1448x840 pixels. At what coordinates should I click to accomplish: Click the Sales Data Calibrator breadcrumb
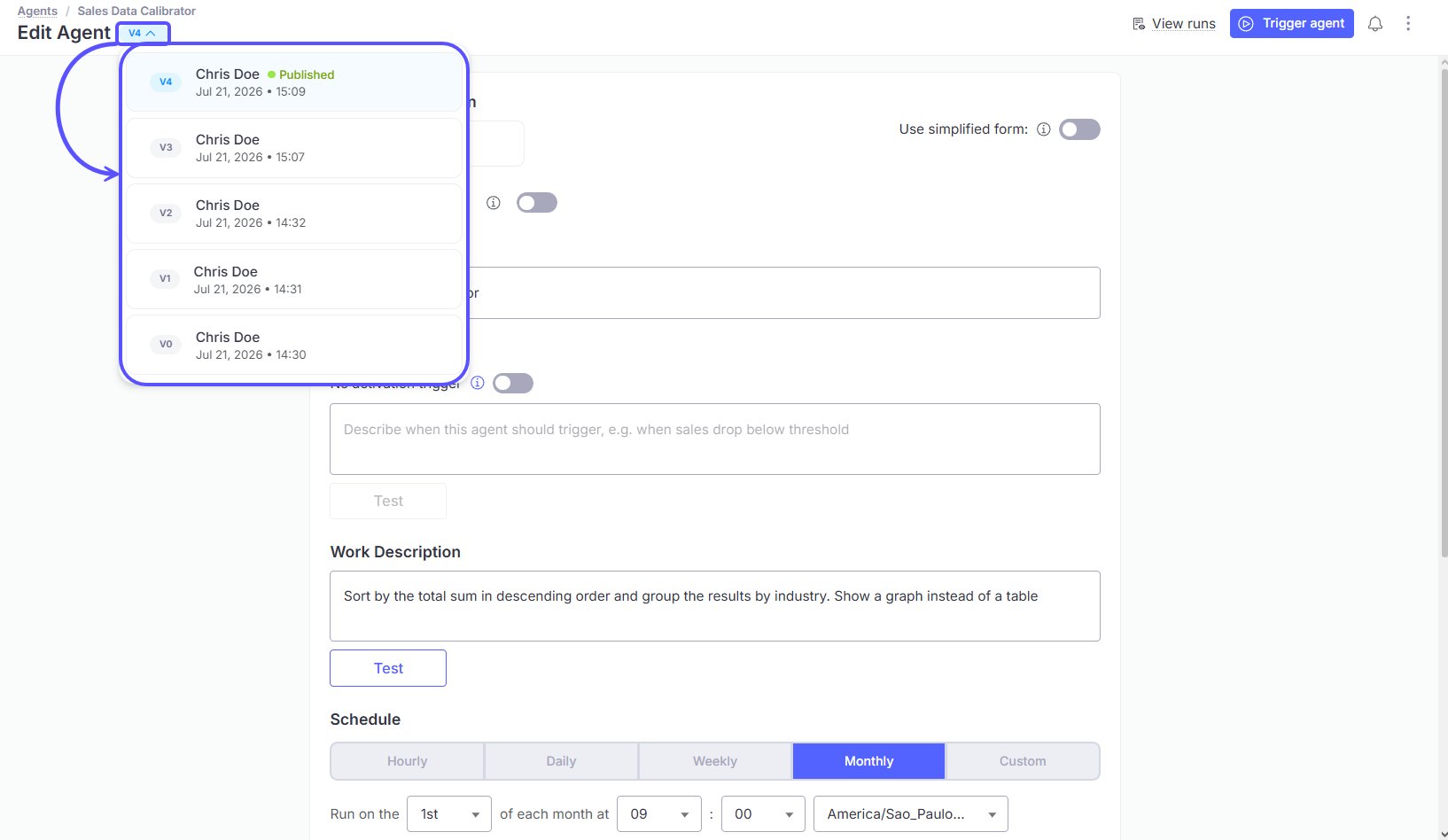coord(136,11)
